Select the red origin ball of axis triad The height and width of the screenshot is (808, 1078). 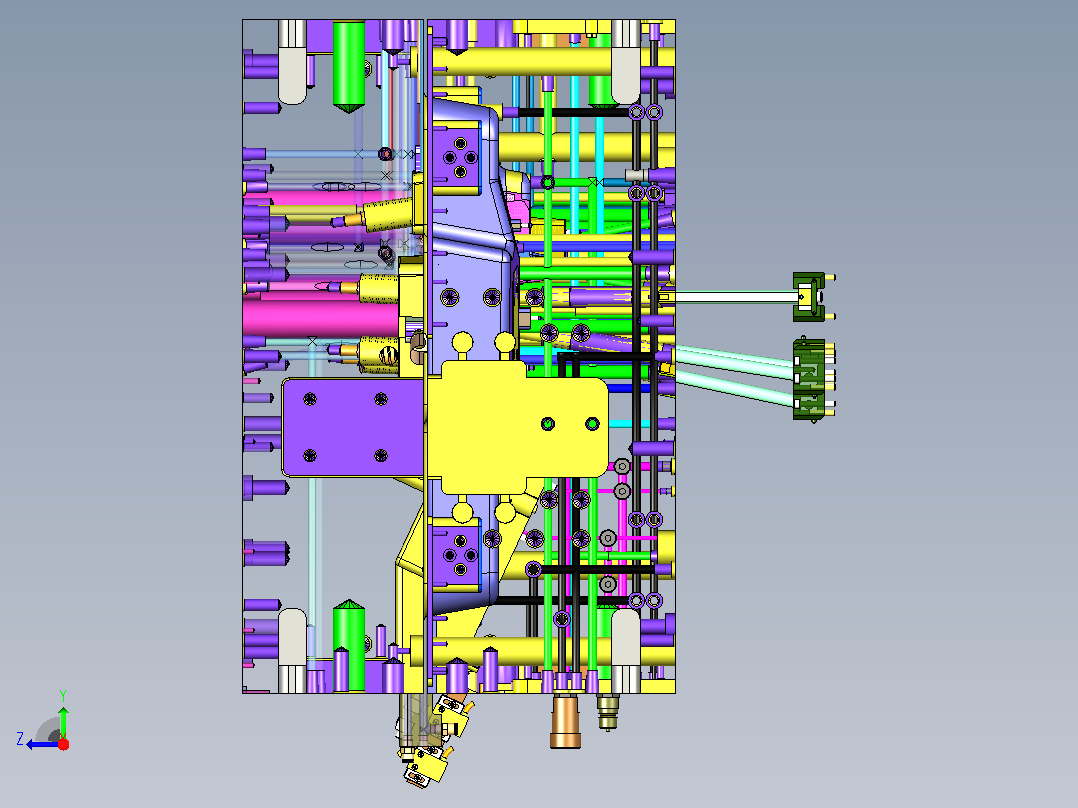click(x=64, y=744)
